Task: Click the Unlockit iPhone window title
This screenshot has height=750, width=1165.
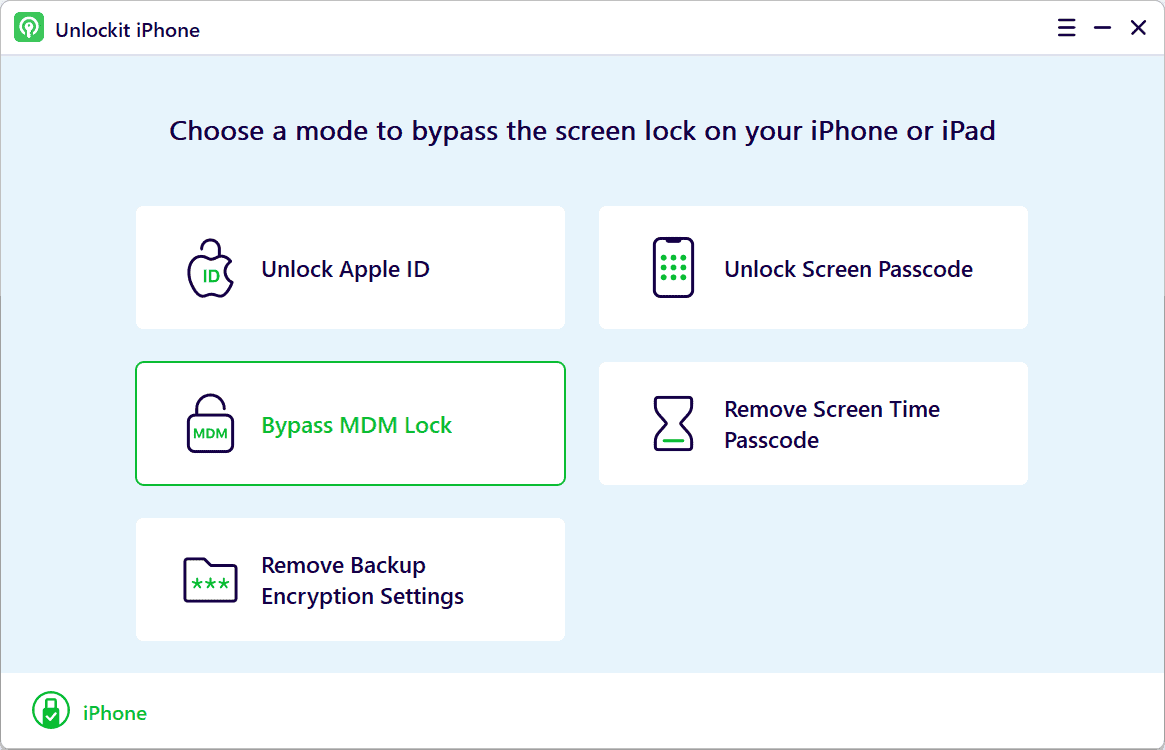Action: tap(128, 30)
